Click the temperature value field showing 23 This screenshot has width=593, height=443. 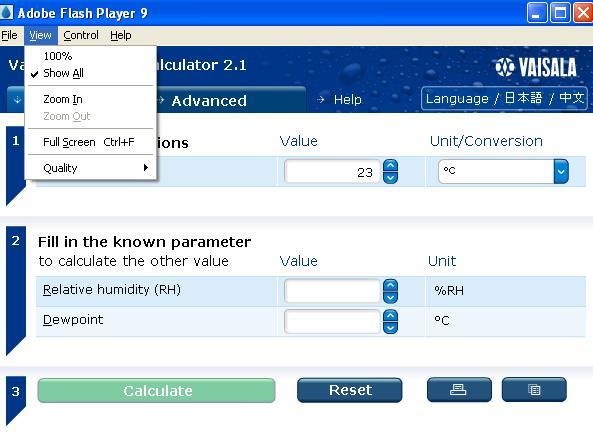[x=332, y=171]
